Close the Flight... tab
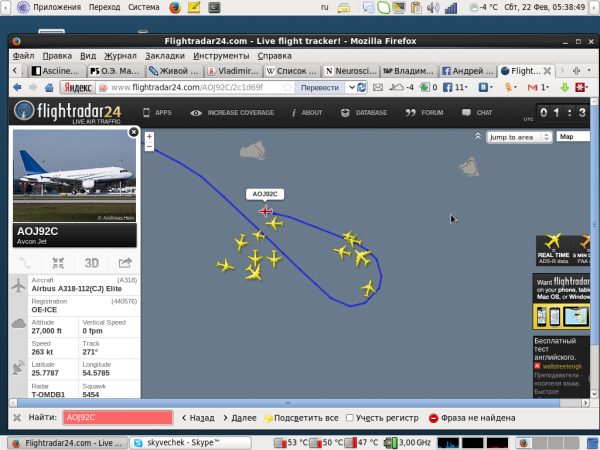 tap(547, 71)
